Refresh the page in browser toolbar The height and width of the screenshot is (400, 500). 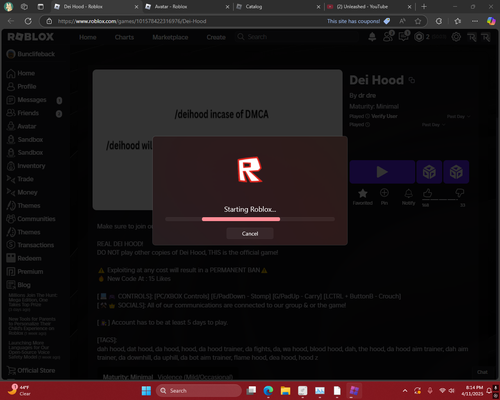pyautogui.click(x=28, y=21)
